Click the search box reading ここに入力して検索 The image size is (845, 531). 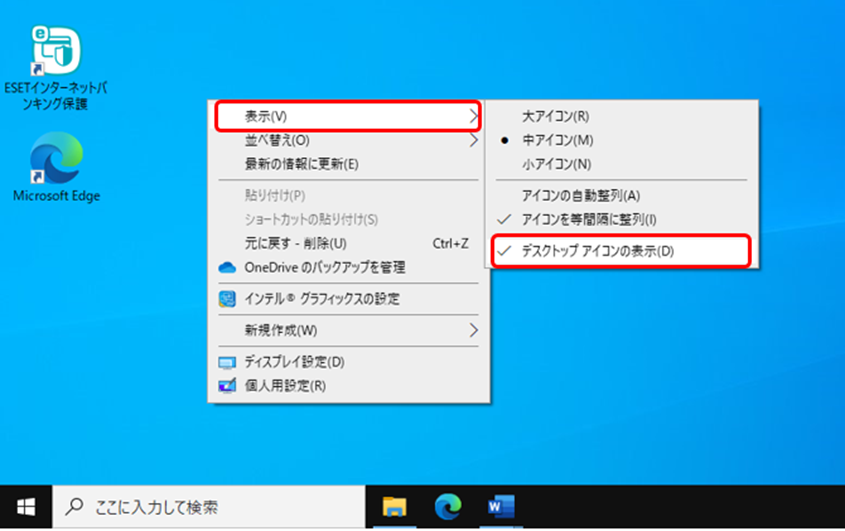pos(209,507)
